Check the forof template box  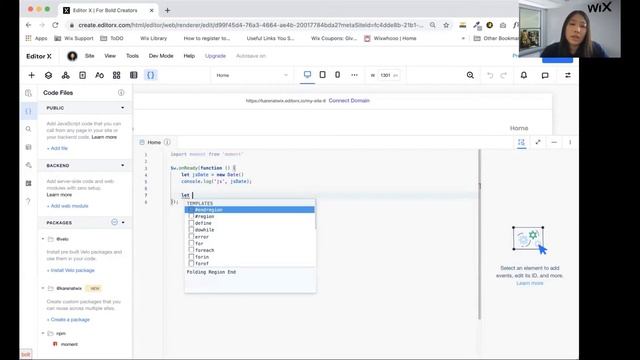(x=191, y=263)
